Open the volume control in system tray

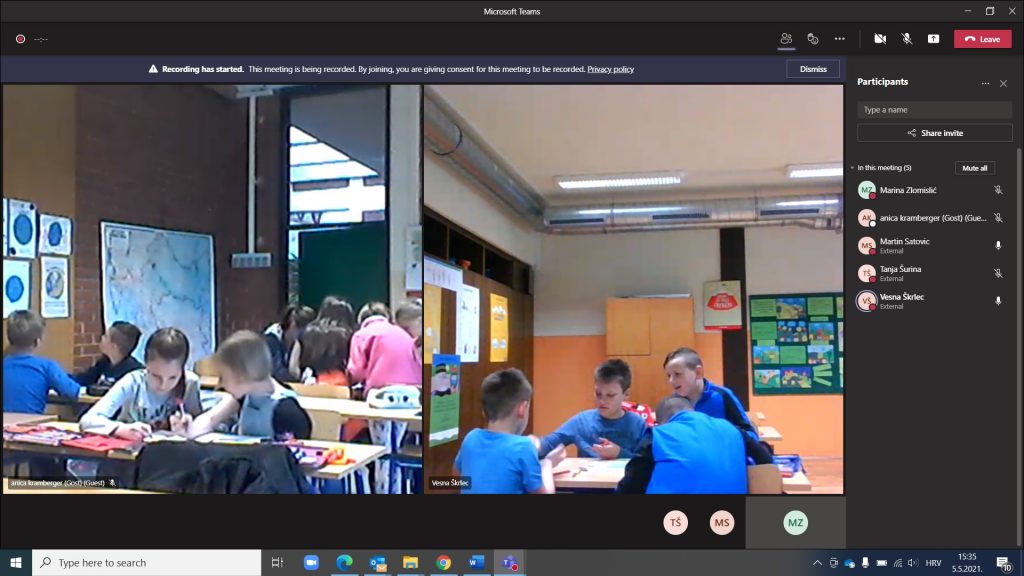point(913,563)
